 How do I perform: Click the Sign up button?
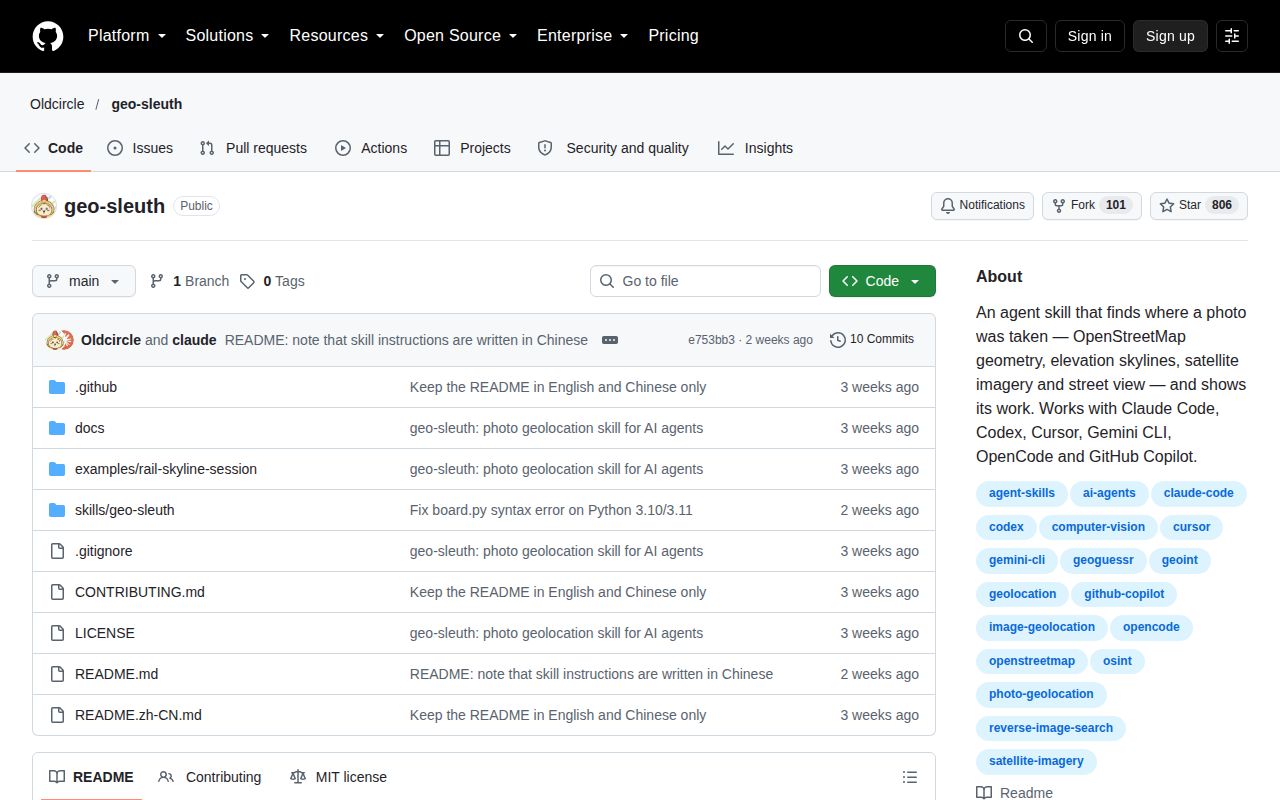[x=1170, y=36]
